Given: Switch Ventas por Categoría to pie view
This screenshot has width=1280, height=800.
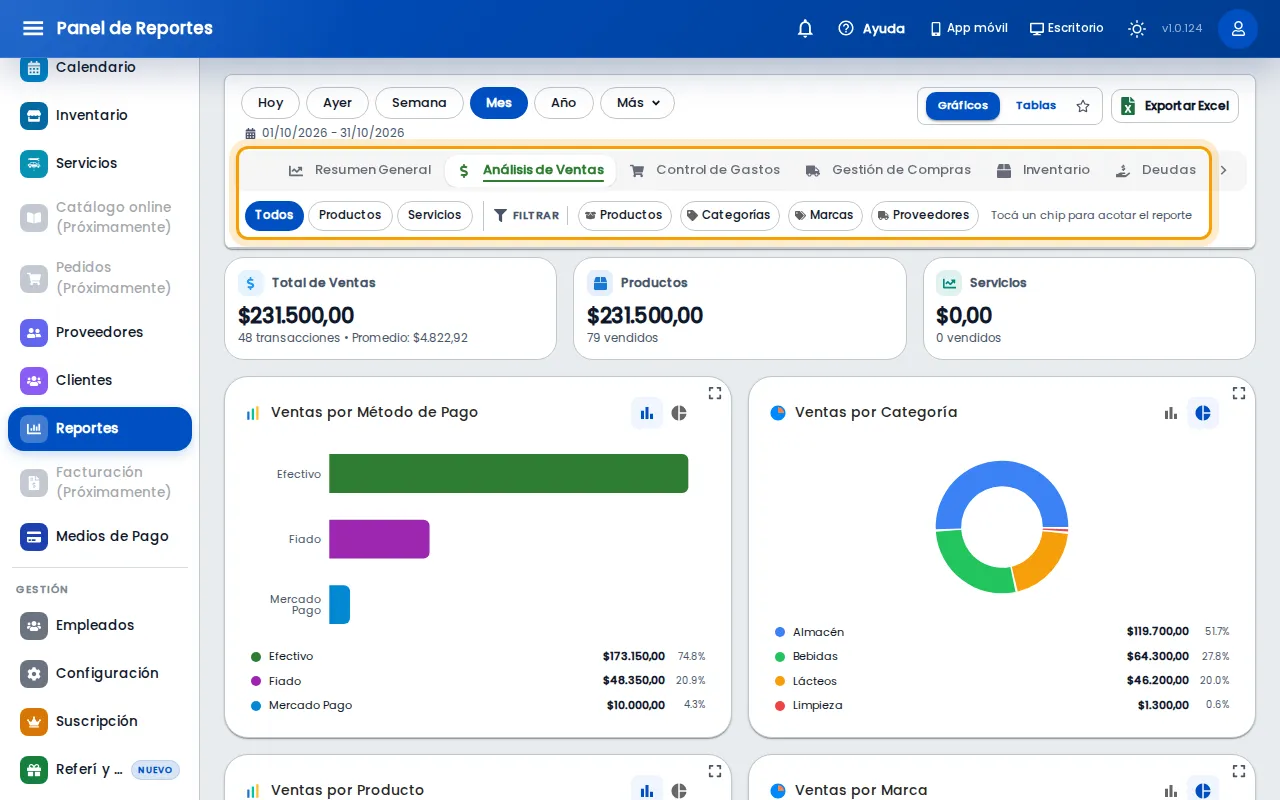Looking at the screenshot, I should (1203, 413).
